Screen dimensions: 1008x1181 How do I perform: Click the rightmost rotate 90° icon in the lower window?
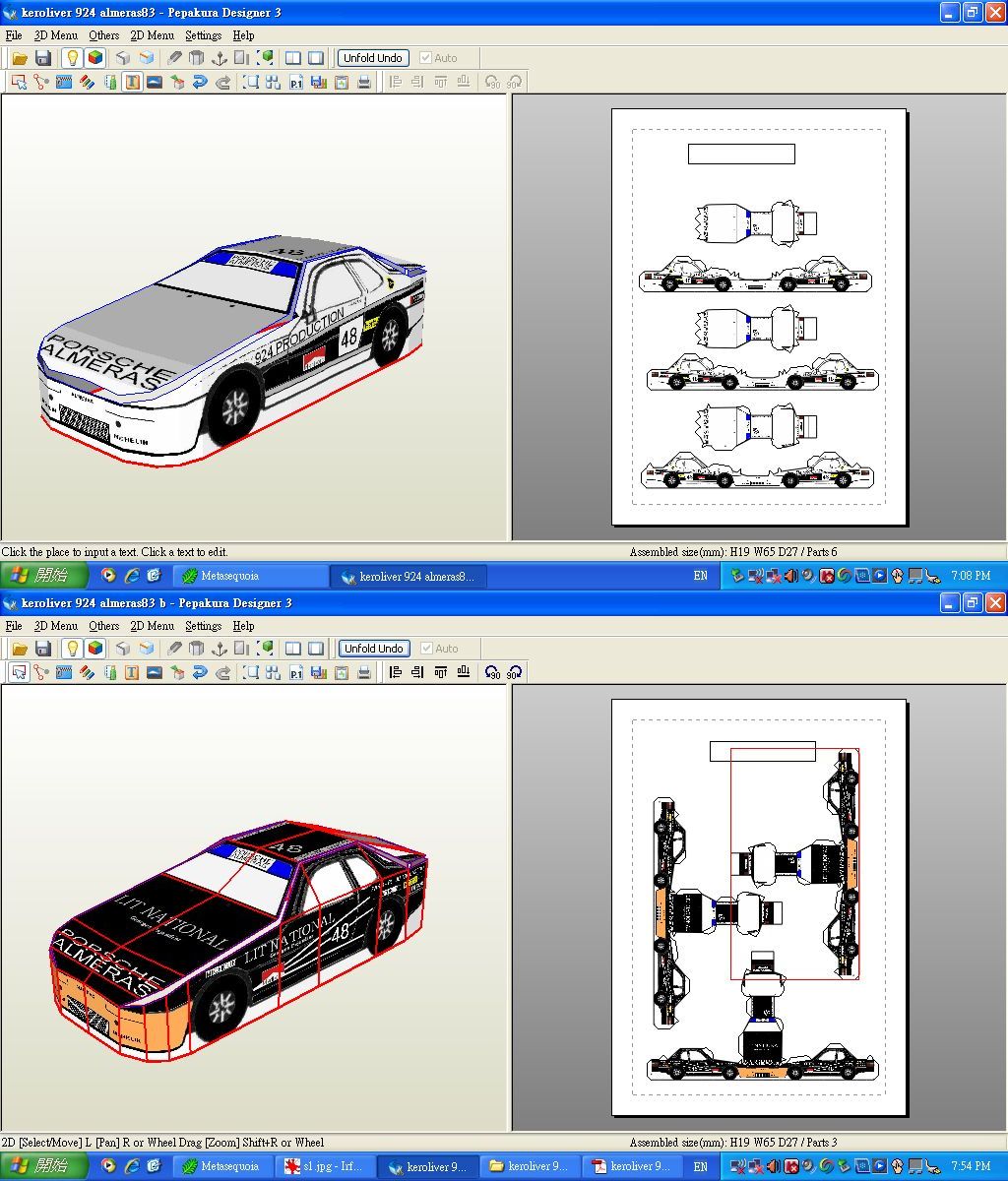pyautogui.click(x=514, y=673)
